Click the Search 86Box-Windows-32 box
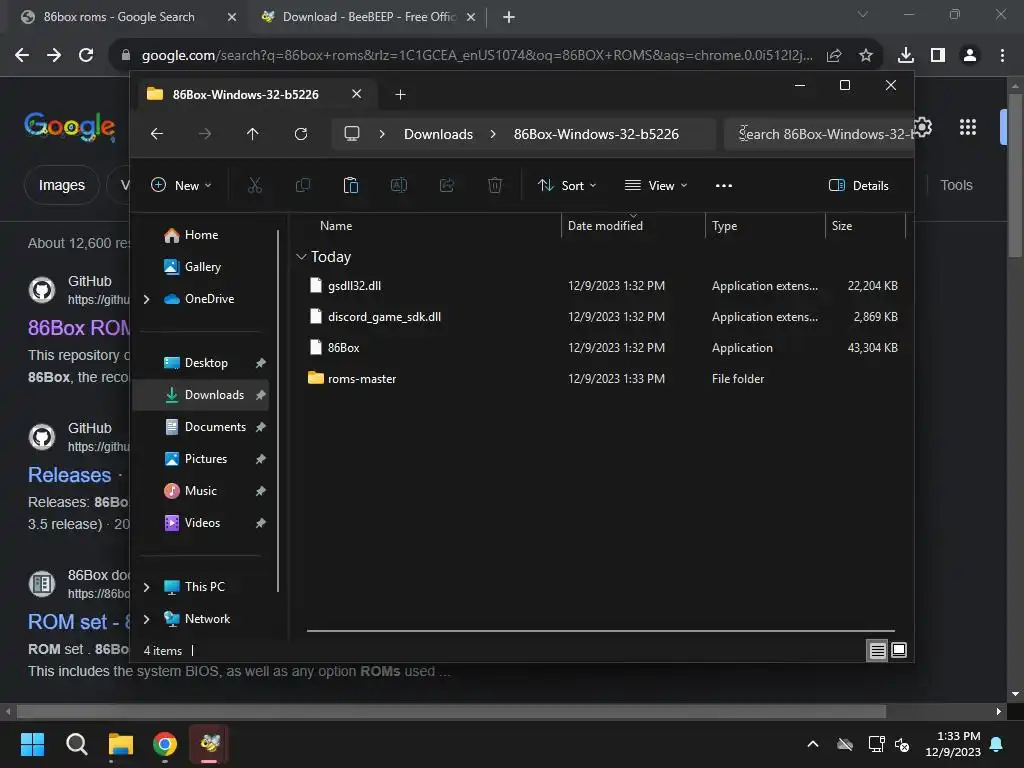Image resolution: width=1024 pixels, height=768 pixels. [x=819, y=134]
